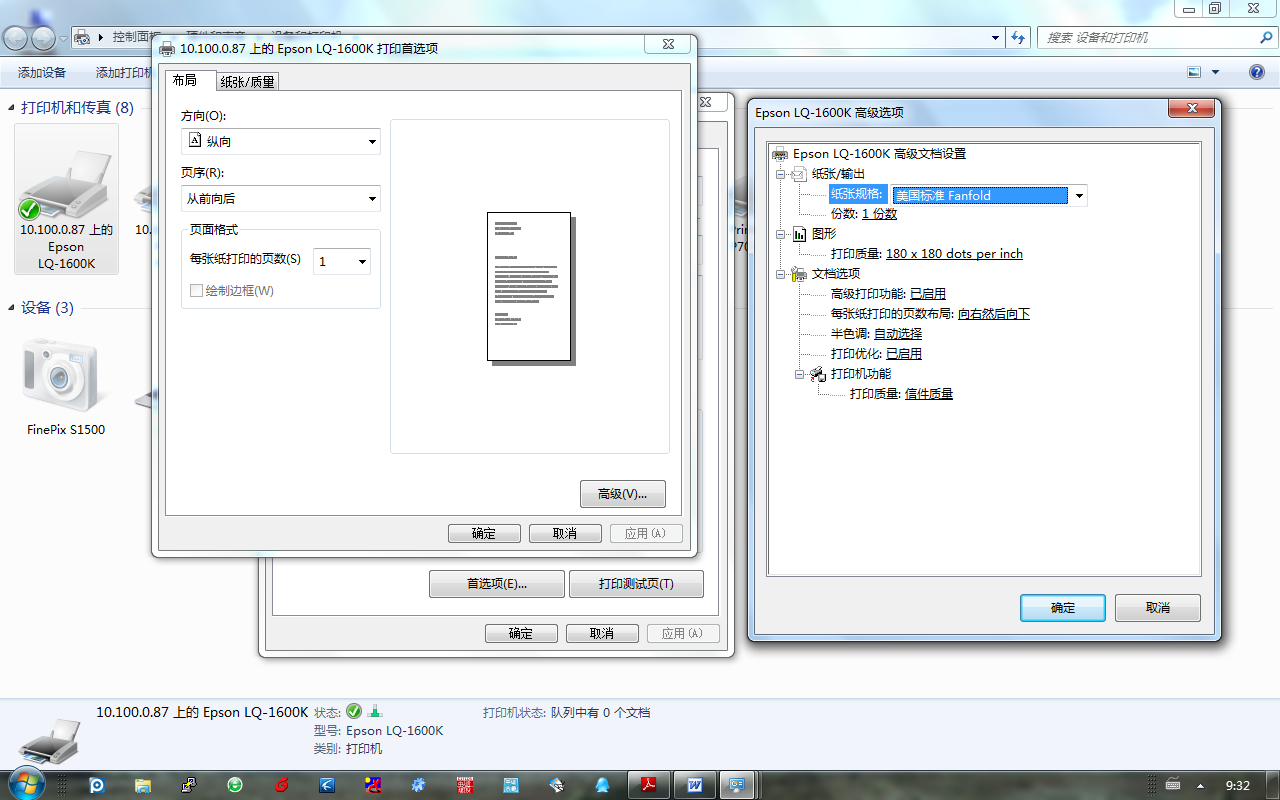Click the 高级打印功能 已启用 value
This screenshot has width=1280, height=800.
[928, 294]
